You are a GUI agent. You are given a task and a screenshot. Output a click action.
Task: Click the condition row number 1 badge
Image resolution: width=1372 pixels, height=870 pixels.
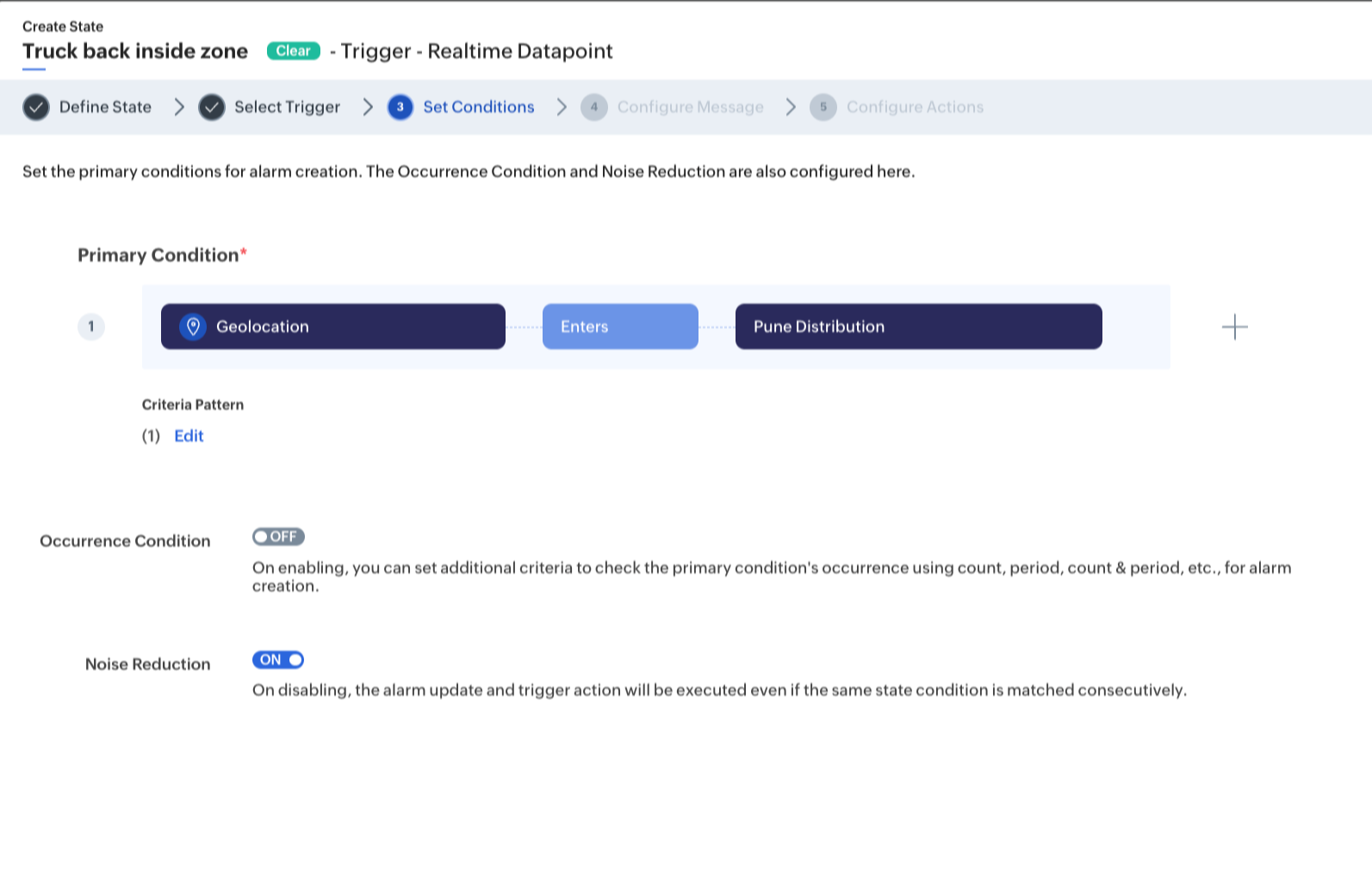[x=91, y=326]
